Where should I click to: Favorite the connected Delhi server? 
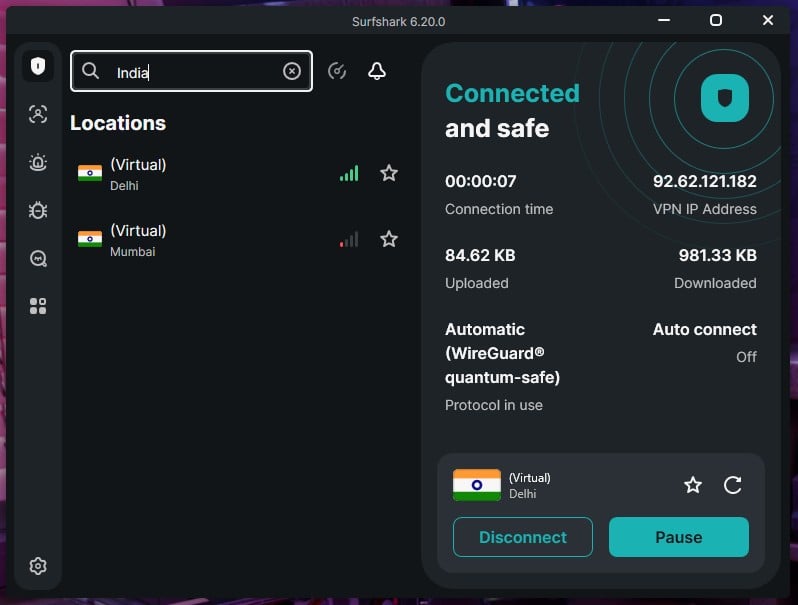(x=693, y=485)
